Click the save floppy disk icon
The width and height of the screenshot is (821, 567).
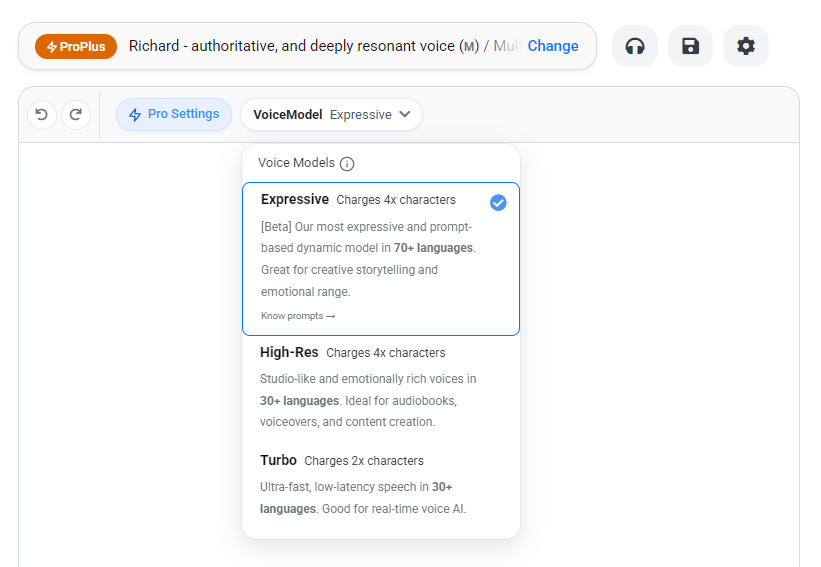point(690,46)
